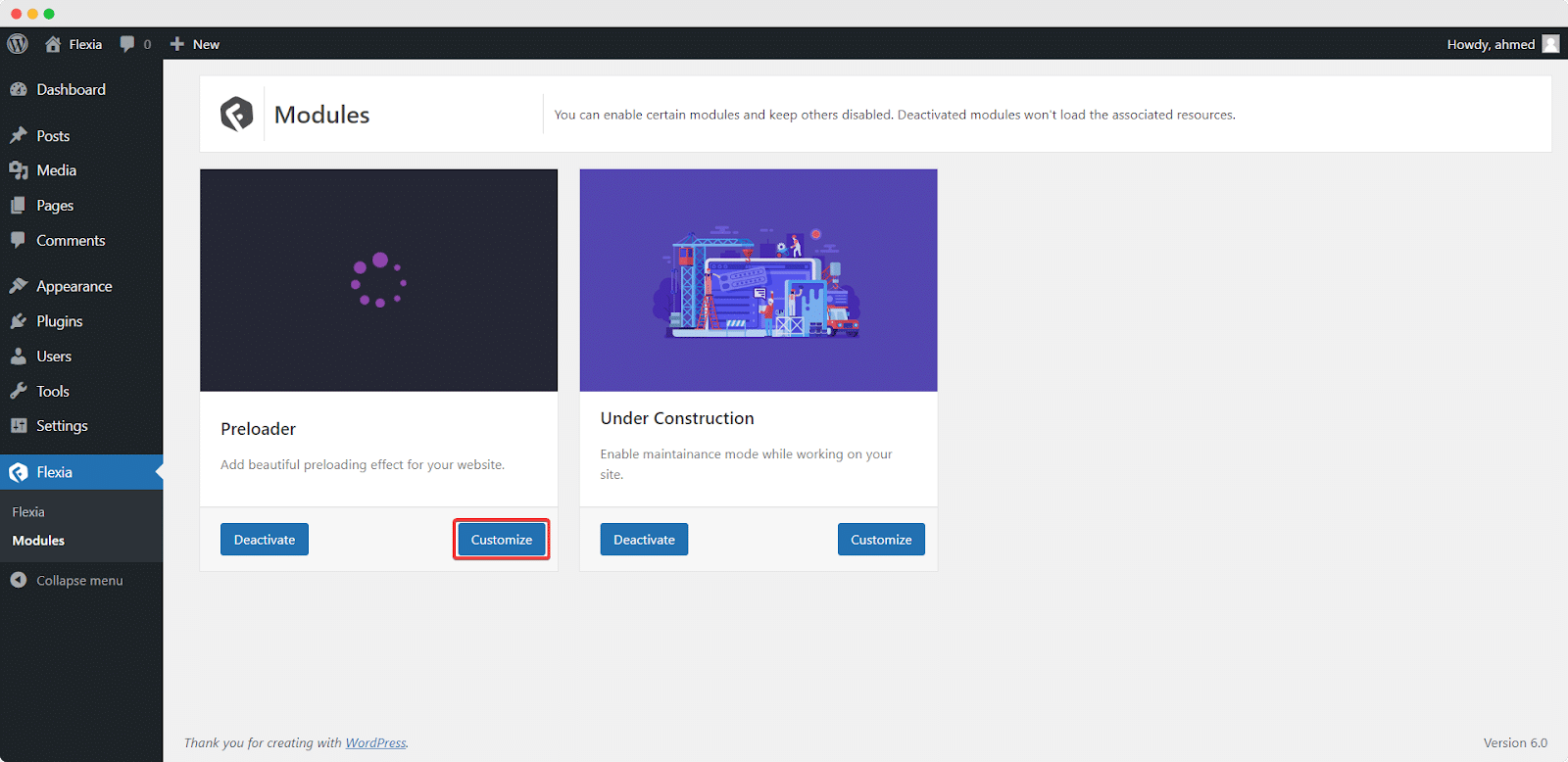Follow the WordPress footer link

pyautogui.click(x=375, y=743)
